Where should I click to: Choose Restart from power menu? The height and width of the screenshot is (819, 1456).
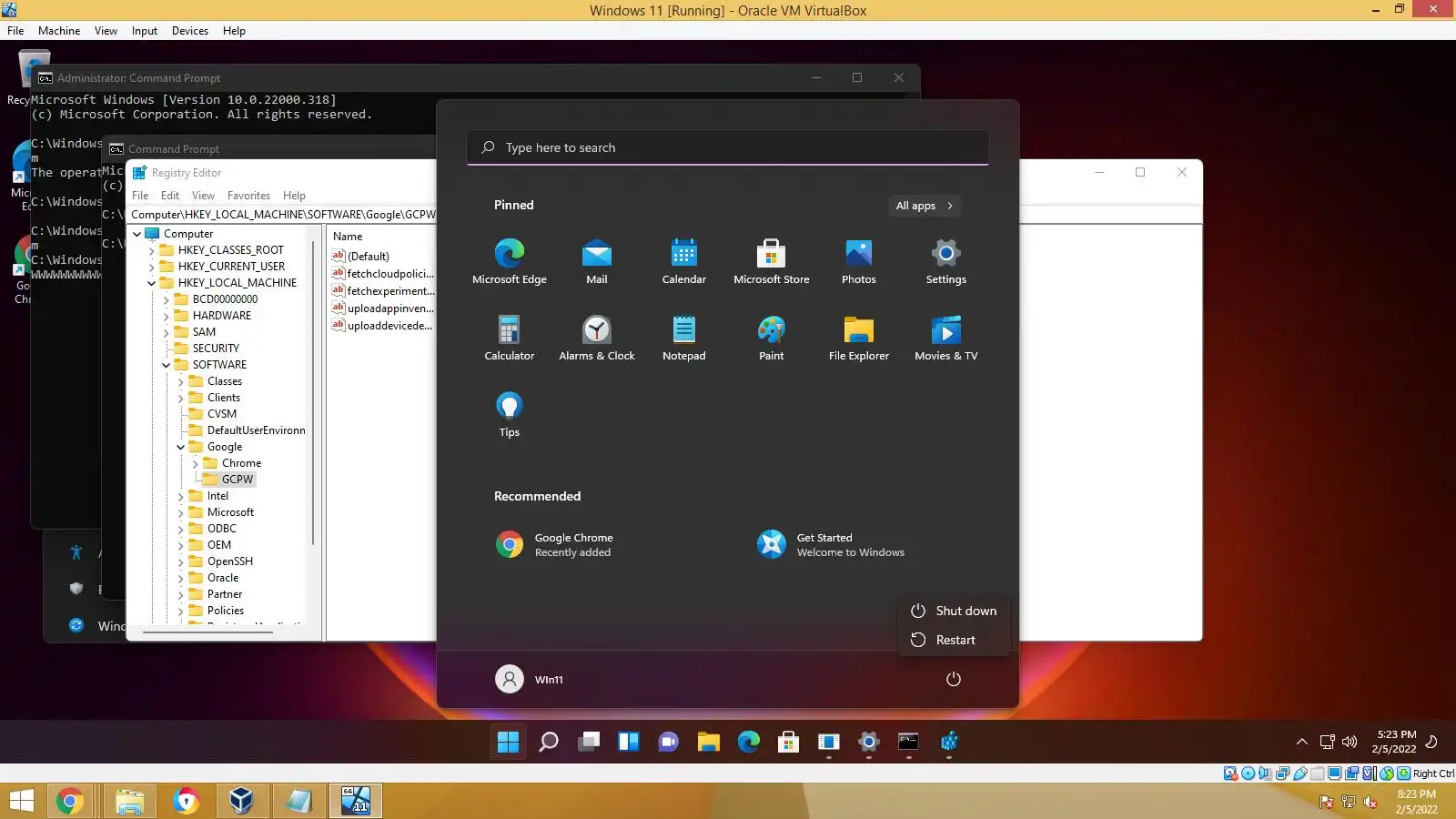pos(954,640)
